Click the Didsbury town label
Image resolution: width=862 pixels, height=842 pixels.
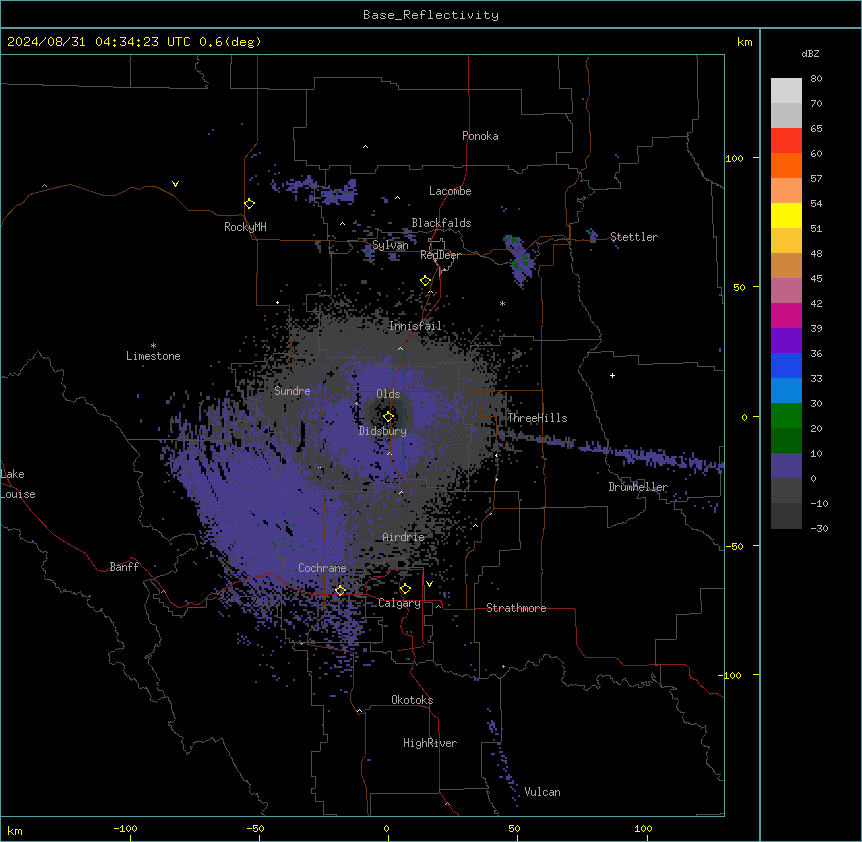point(383,431)
